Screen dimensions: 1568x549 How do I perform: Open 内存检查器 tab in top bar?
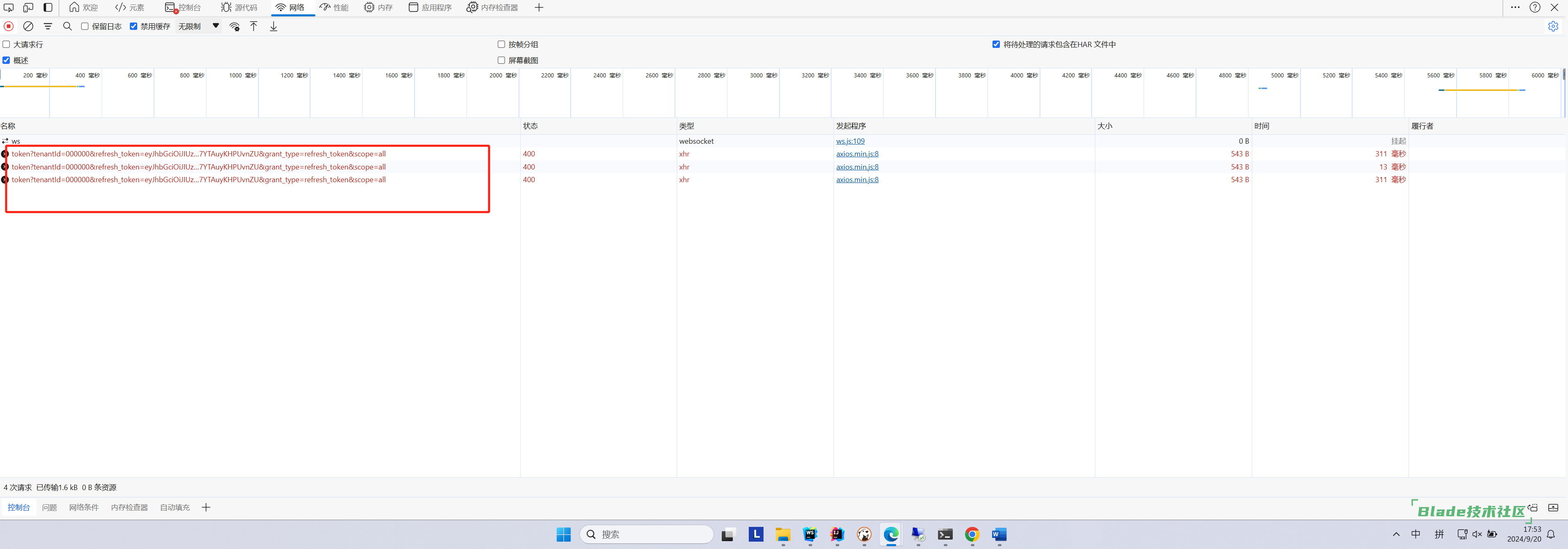(x=492, y=7)
